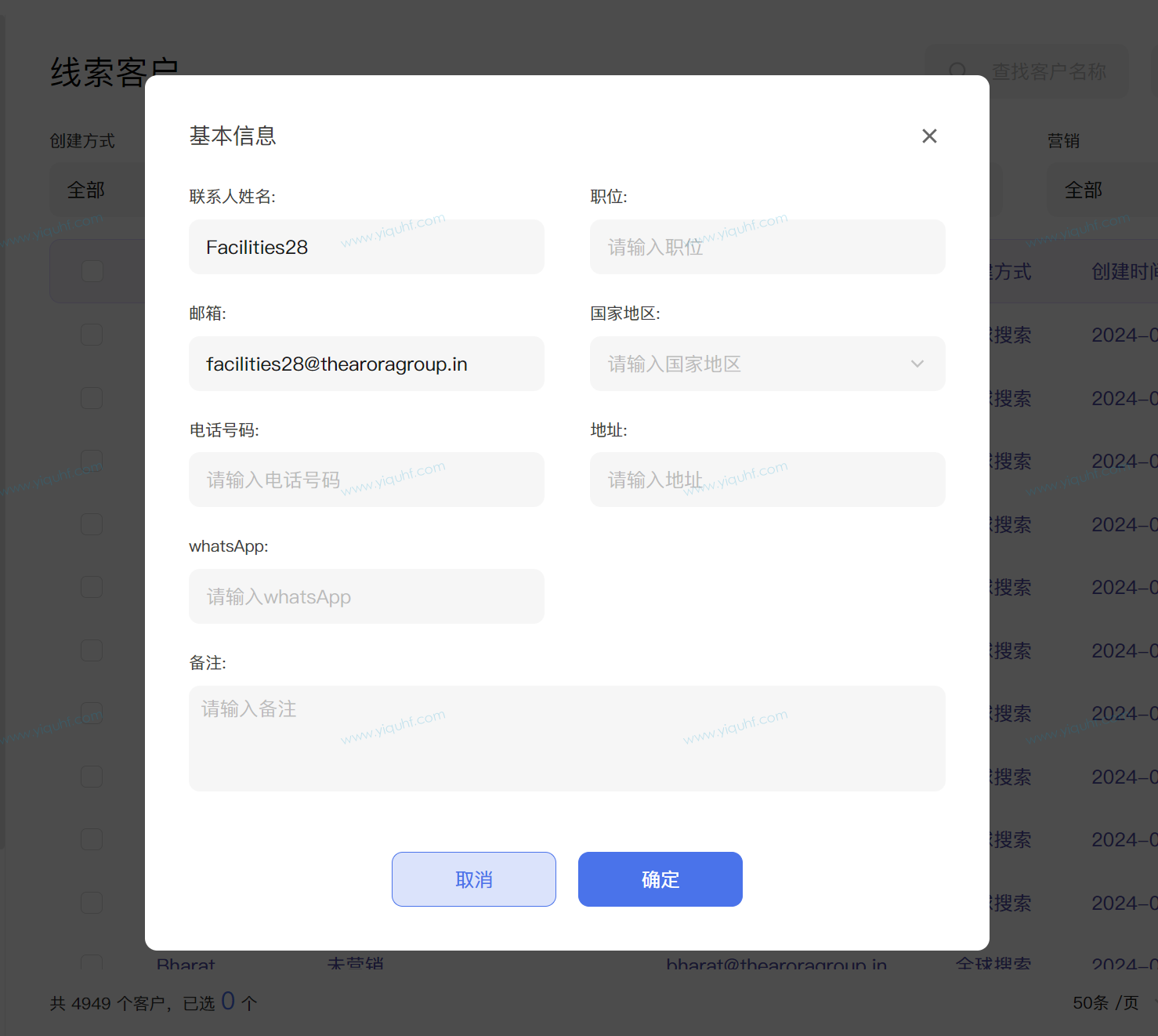Click the 电话号码 input field
This screenshot has height=1036, width=1158.
[x=367, y=480]
